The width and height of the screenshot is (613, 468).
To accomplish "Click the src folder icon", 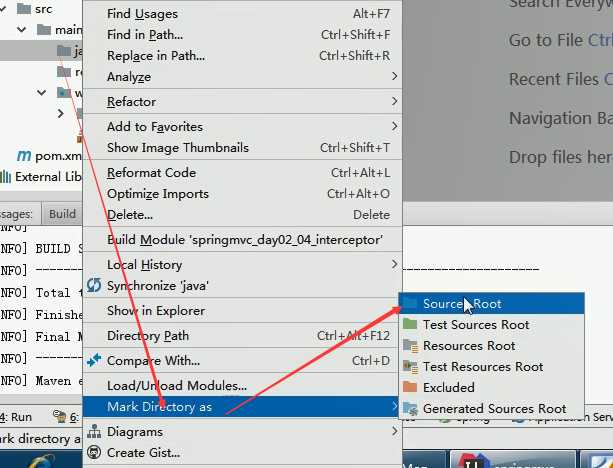I will pos(24,9).
